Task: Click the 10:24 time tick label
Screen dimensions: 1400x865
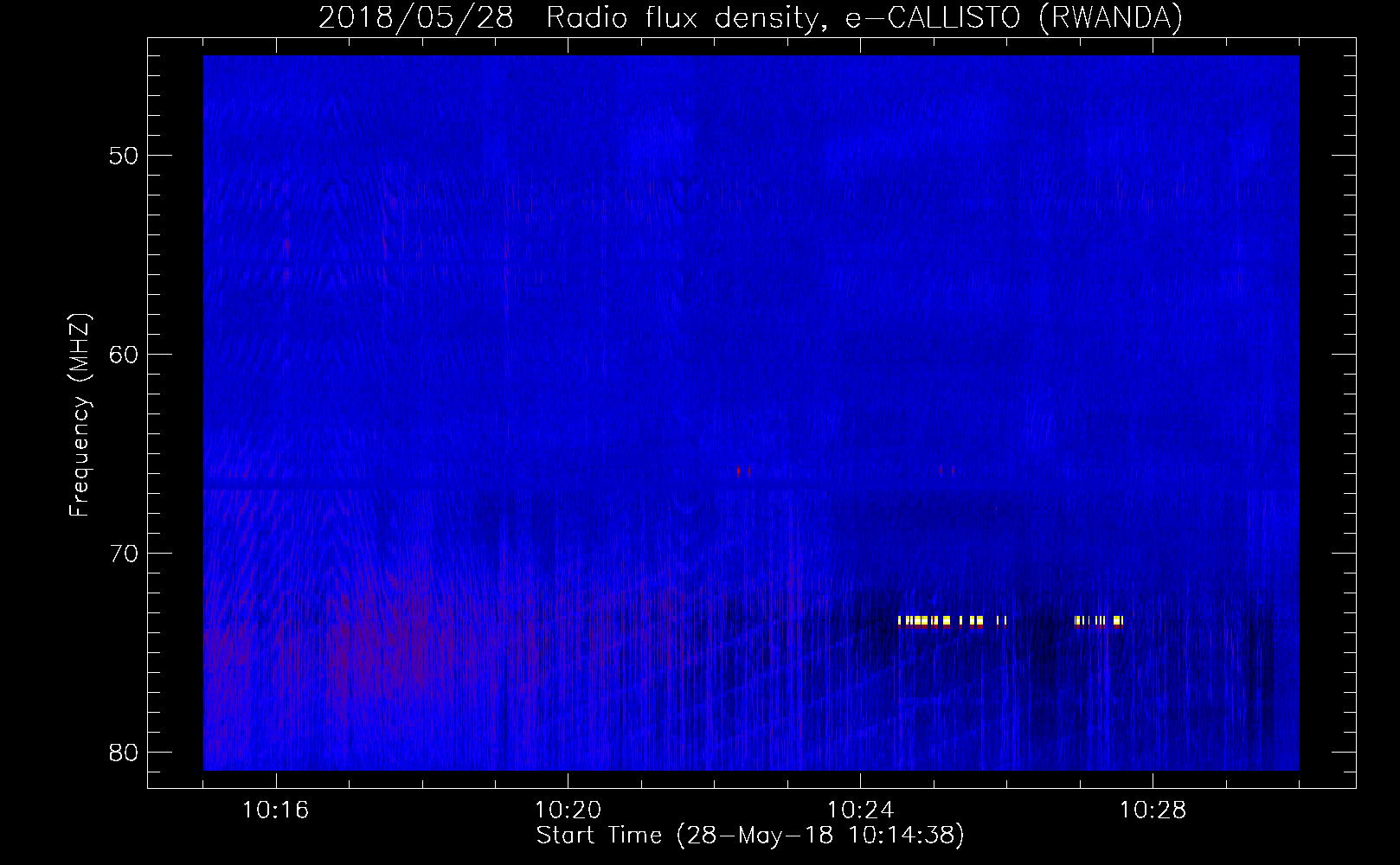Action: (x=860, y=811)
